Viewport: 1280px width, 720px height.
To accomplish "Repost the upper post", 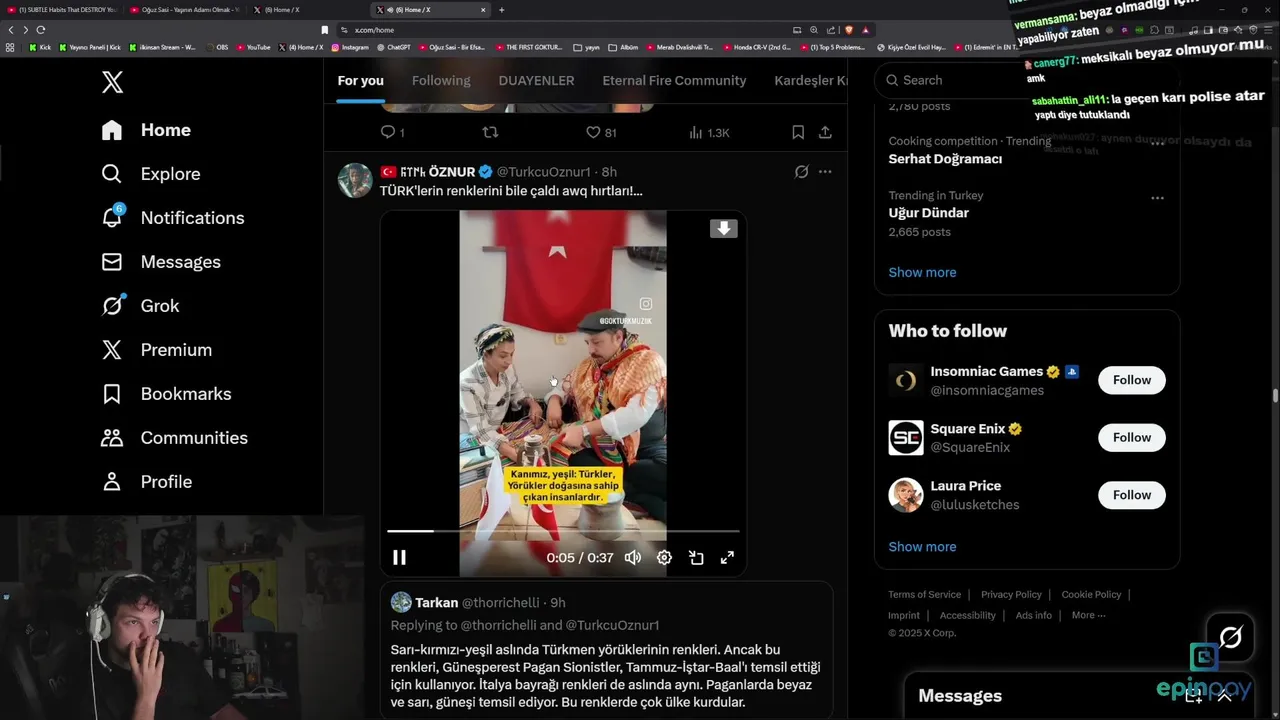I will pyautogui.click(x=490, y=132).
